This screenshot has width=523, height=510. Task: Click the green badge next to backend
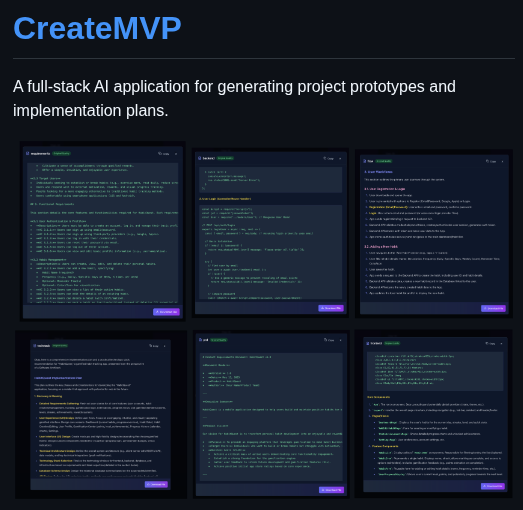(x=225, y=158)
